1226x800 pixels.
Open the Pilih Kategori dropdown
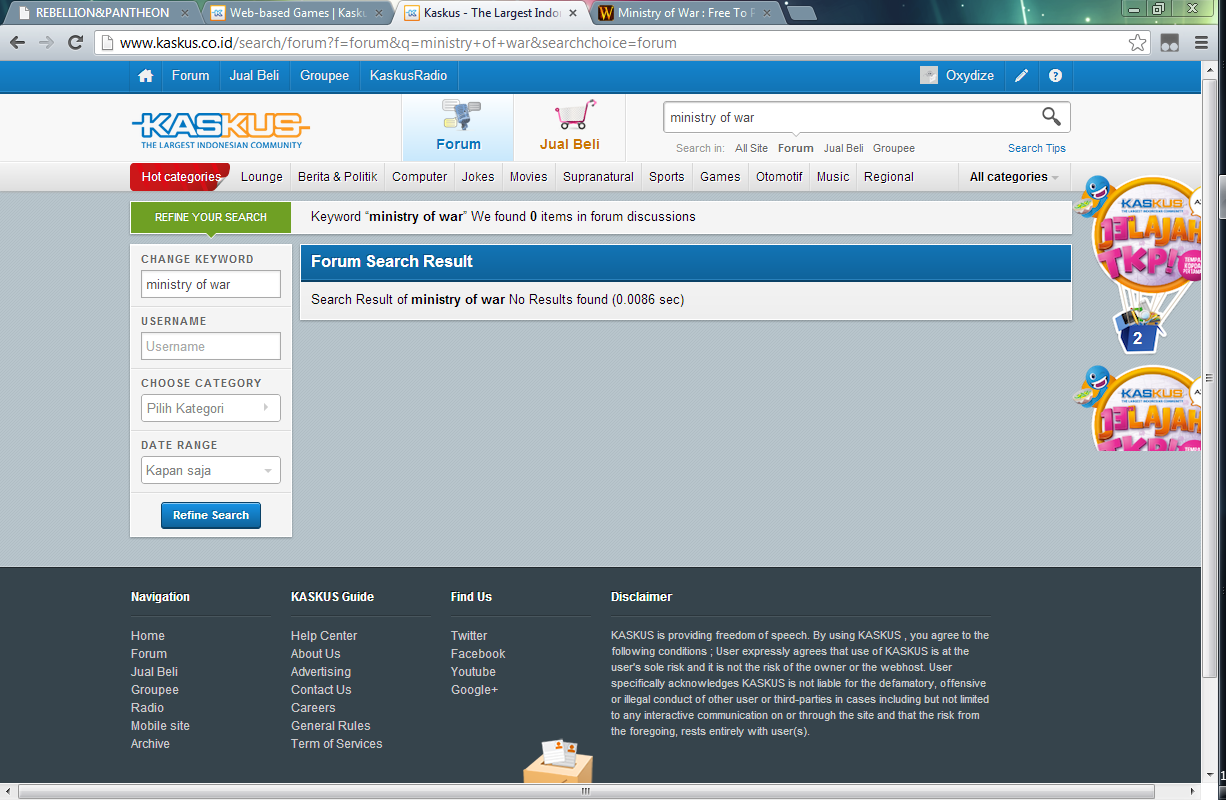[x=211, y=408]
